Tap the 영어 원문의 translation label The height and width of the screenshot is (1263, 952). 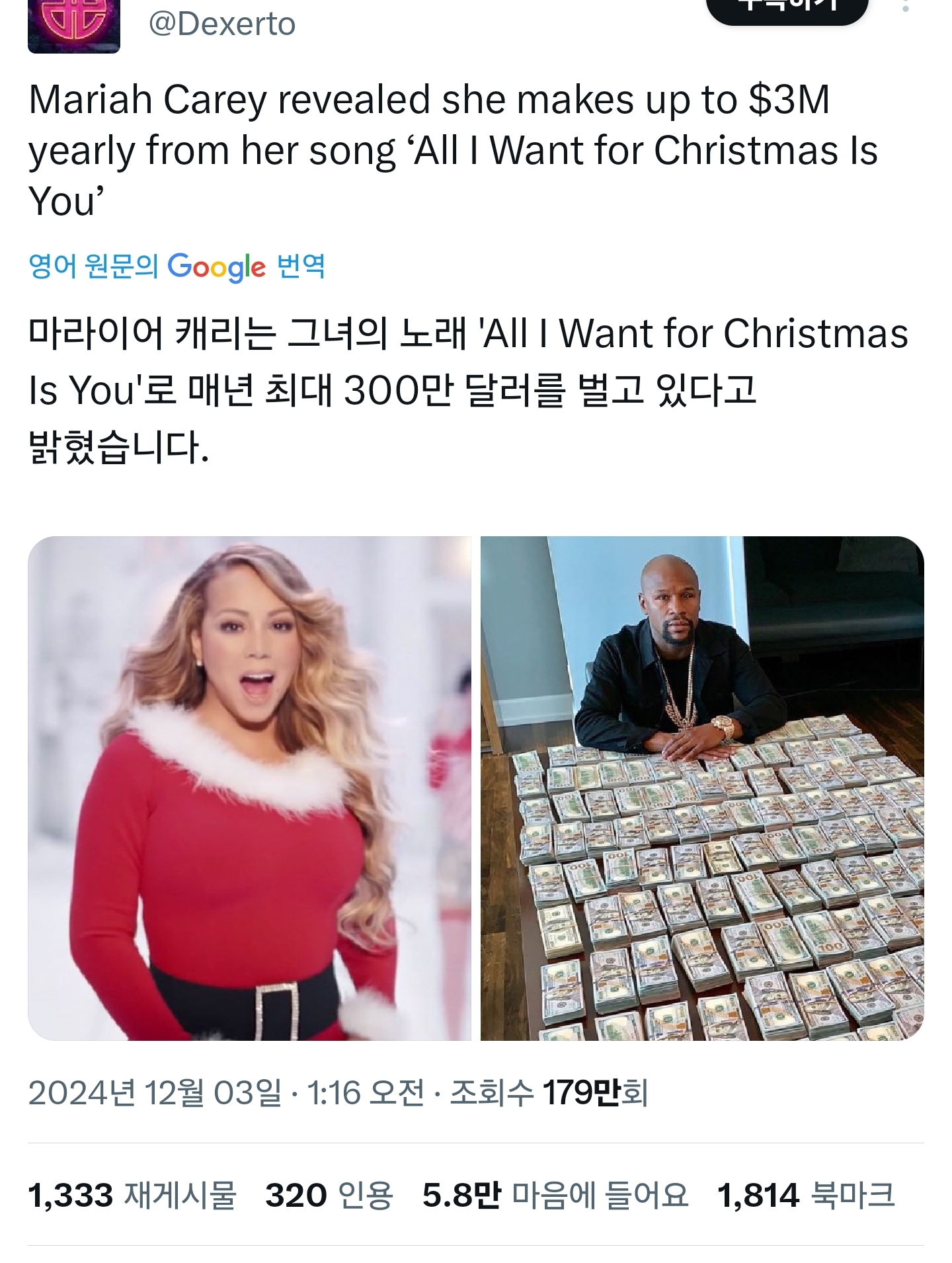93,266
